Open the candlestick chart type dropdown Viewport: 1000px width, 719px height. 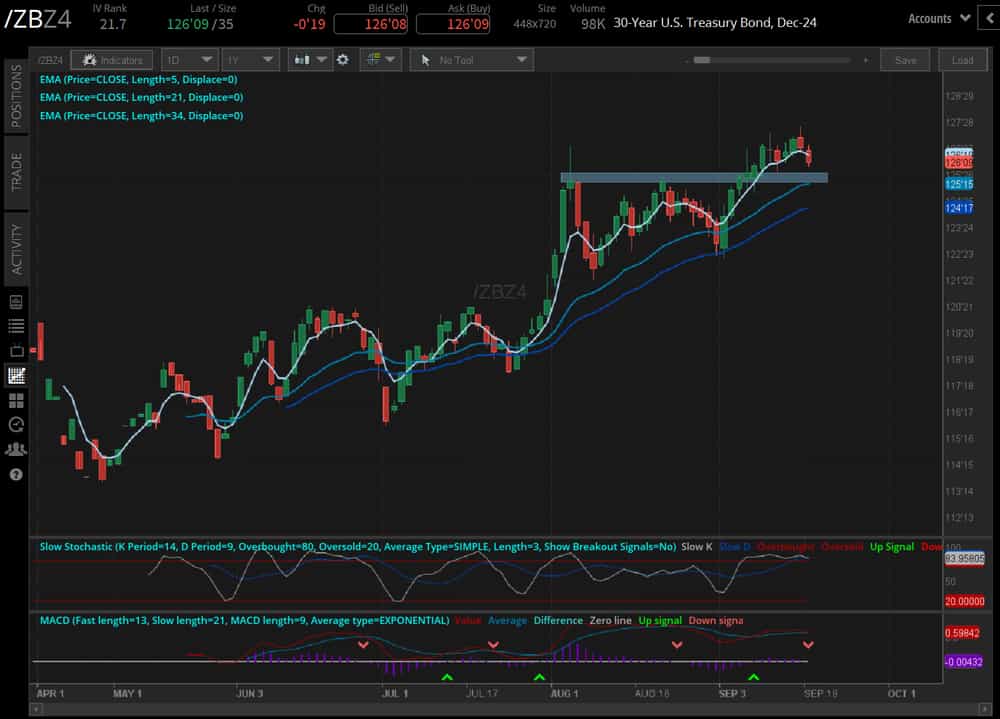point(309,60)
